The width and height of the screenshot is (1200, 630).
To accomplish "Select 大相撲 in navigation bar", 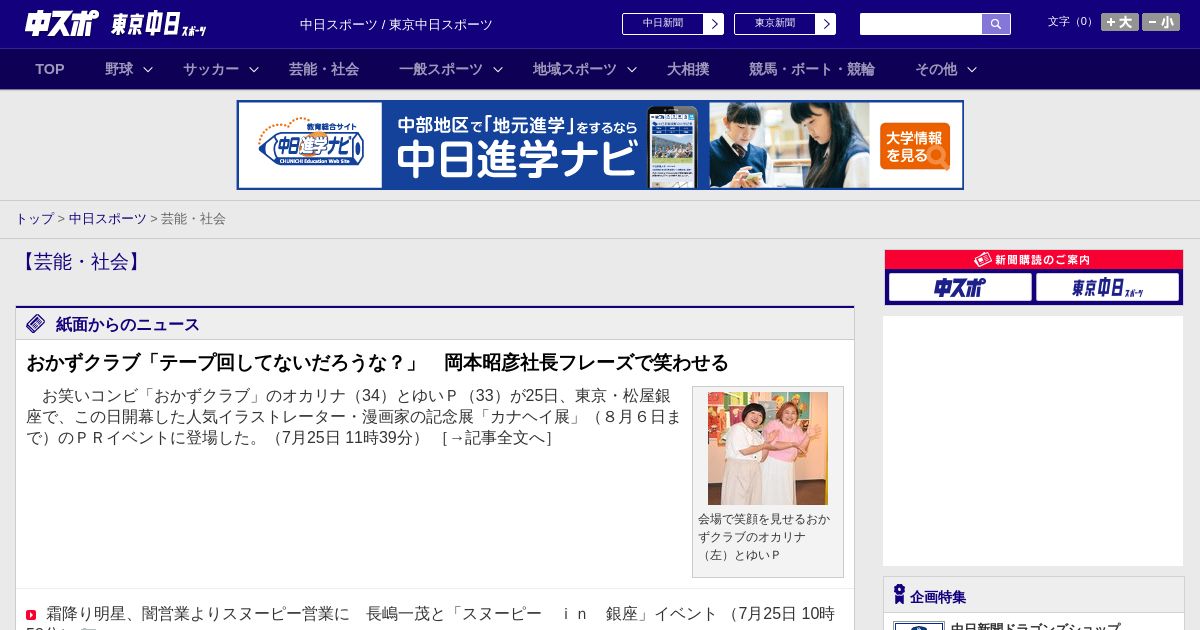I will (x=688, y=69).
